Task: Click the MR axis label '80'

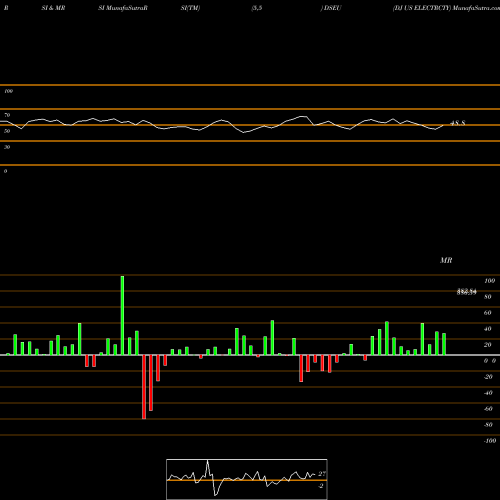Action: point(488,297)
